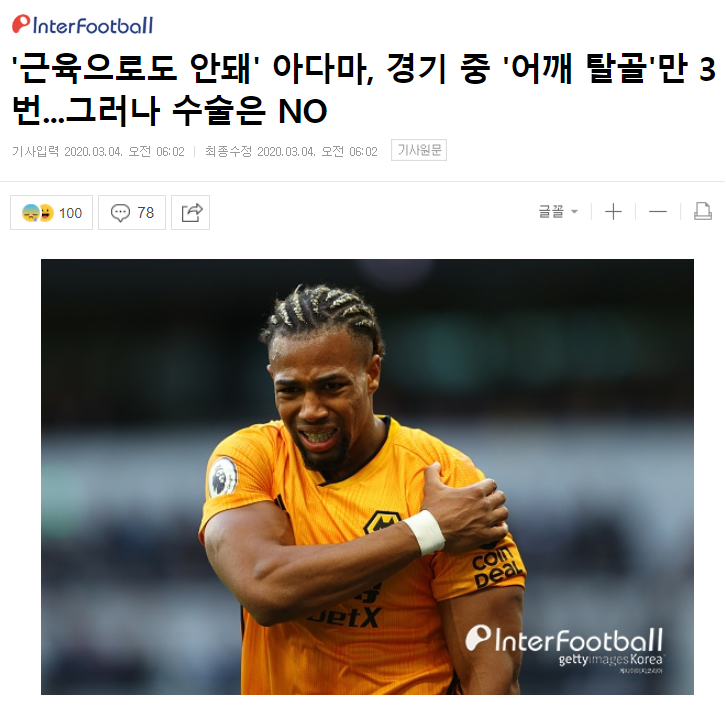Click the InterFootball watermark on the photo
Image resolution: width=726 pixels, height=720 pixels.
(x=564, y=639)
